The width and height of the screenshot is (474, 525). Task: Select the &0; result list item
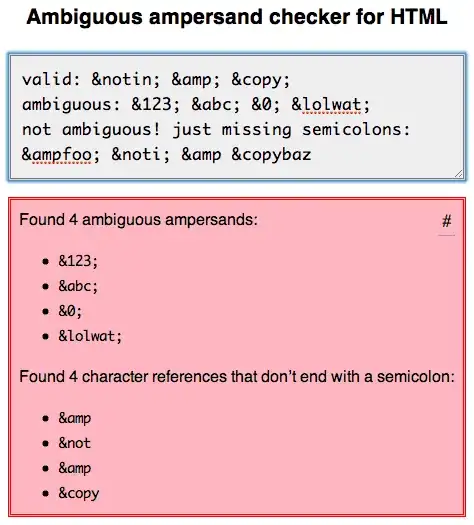click(x=70, y=311)
